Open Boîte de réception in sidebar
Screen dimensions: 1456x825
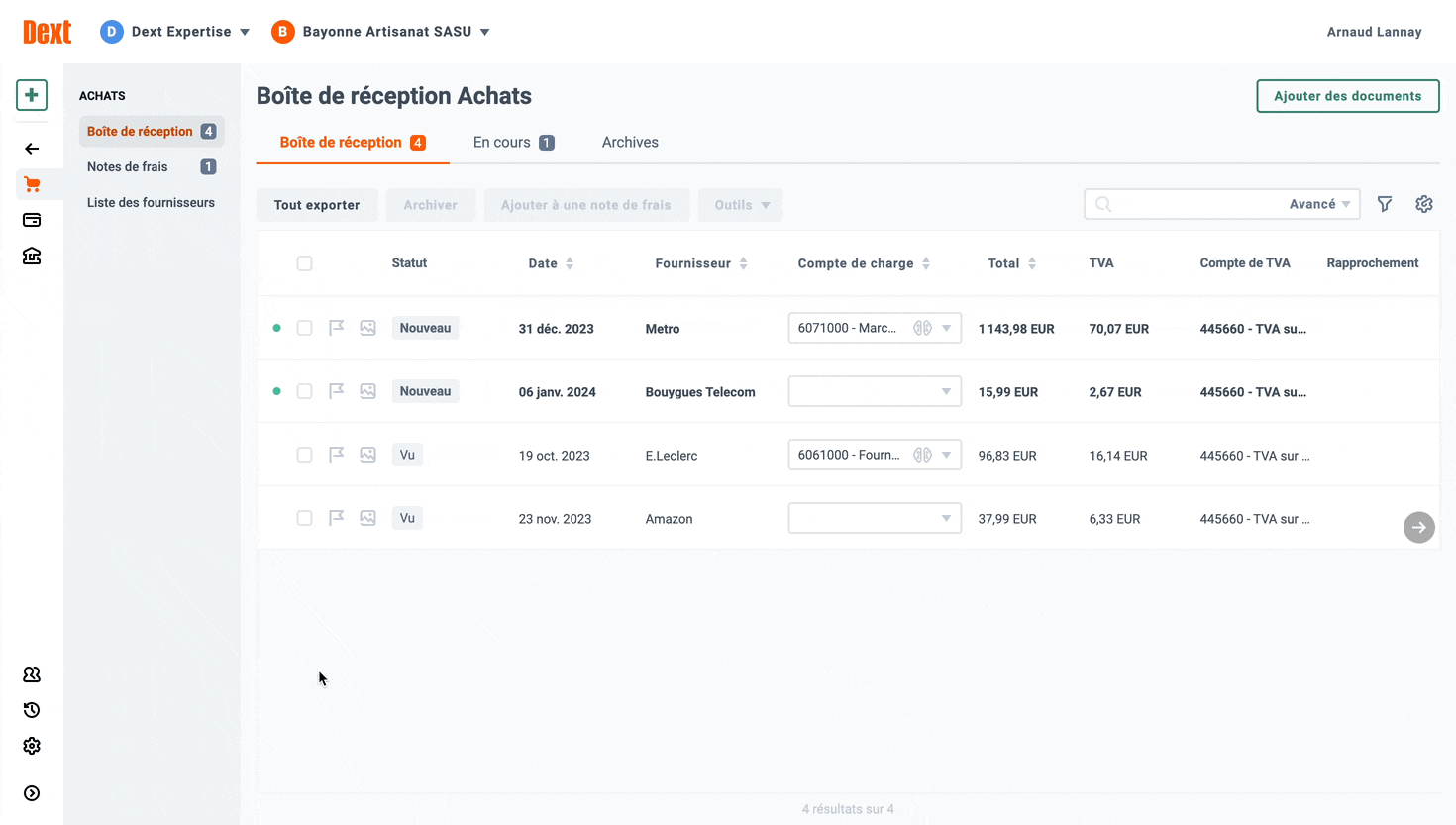coord(152,131)
